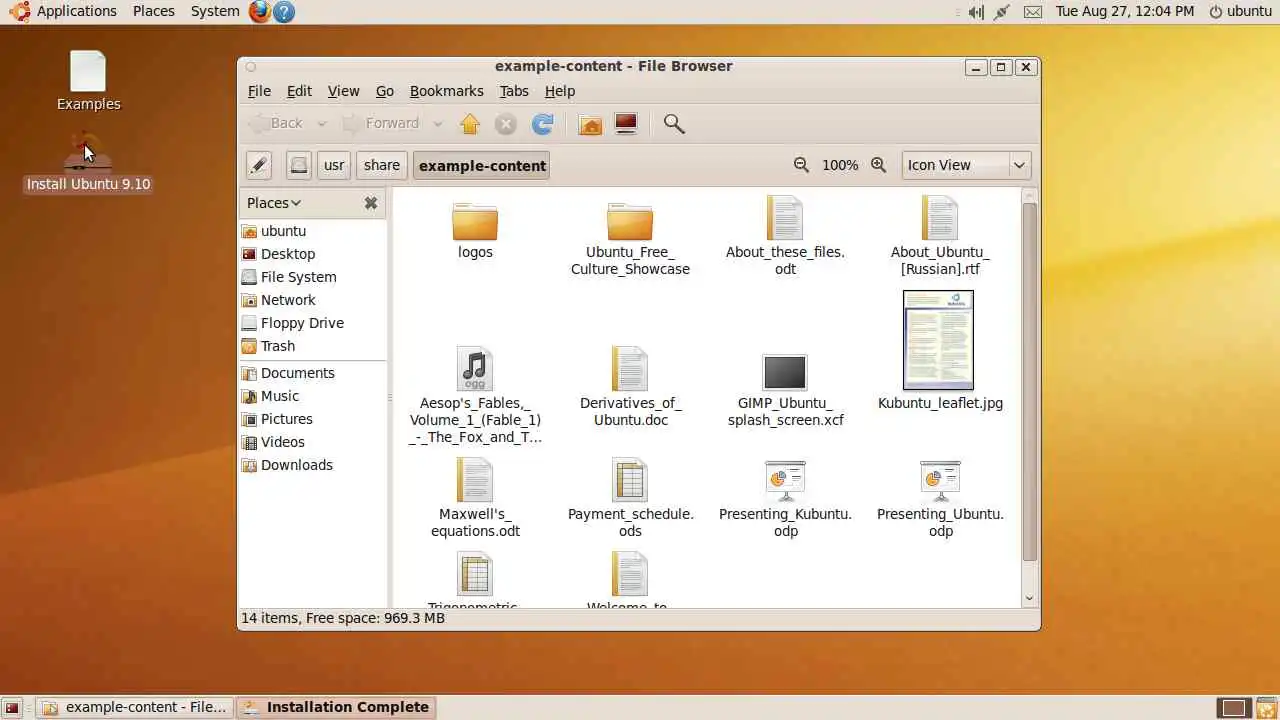Select the Aesop's Fables ogg audio file
This screenshot has width=1280, height=720.
tap(475, 369)
